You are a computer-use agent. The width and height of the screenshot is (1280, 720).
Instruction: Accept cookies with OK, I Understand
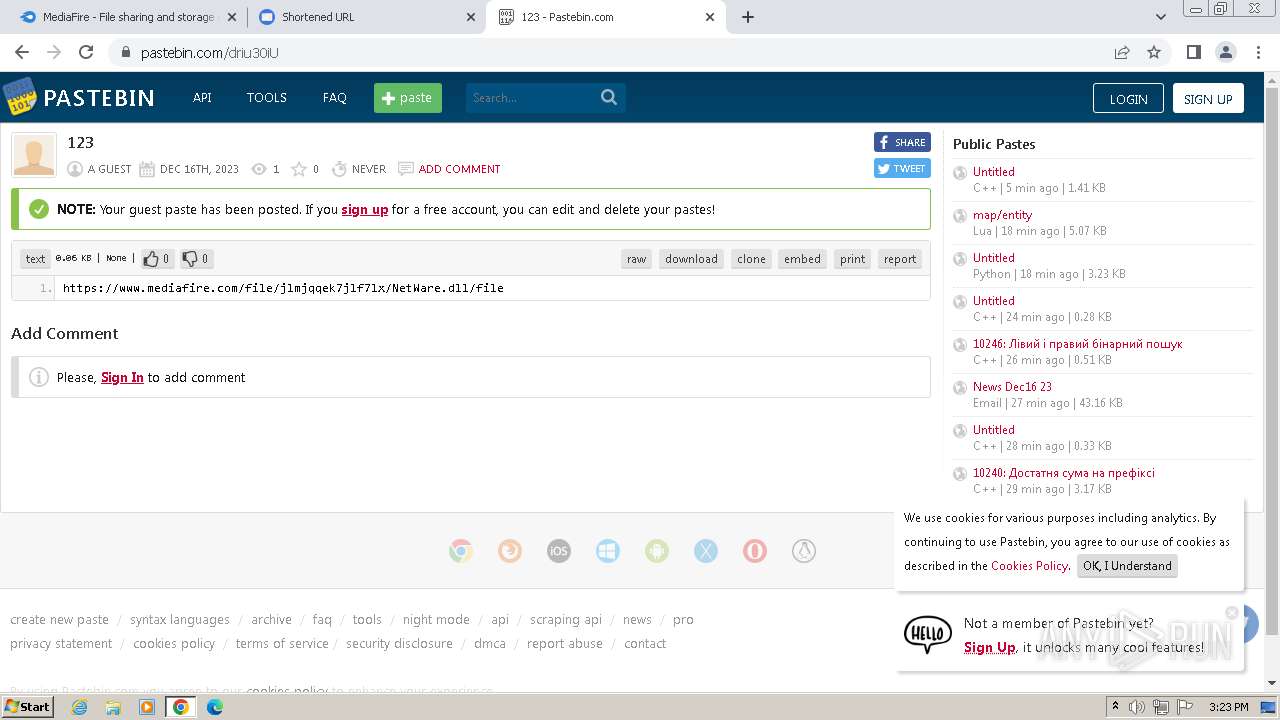[1127, 566]
